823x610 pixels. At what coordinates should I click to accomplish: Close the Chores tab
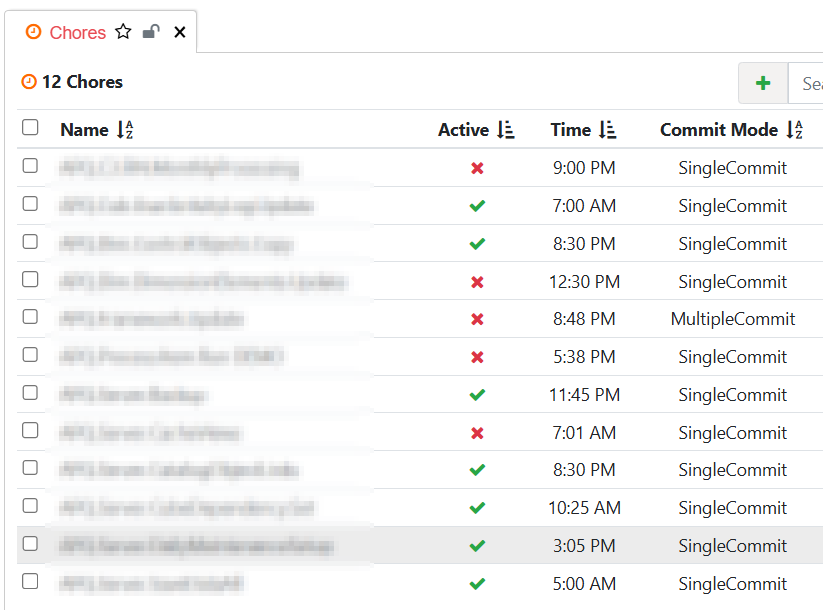[x=180, y=33]
